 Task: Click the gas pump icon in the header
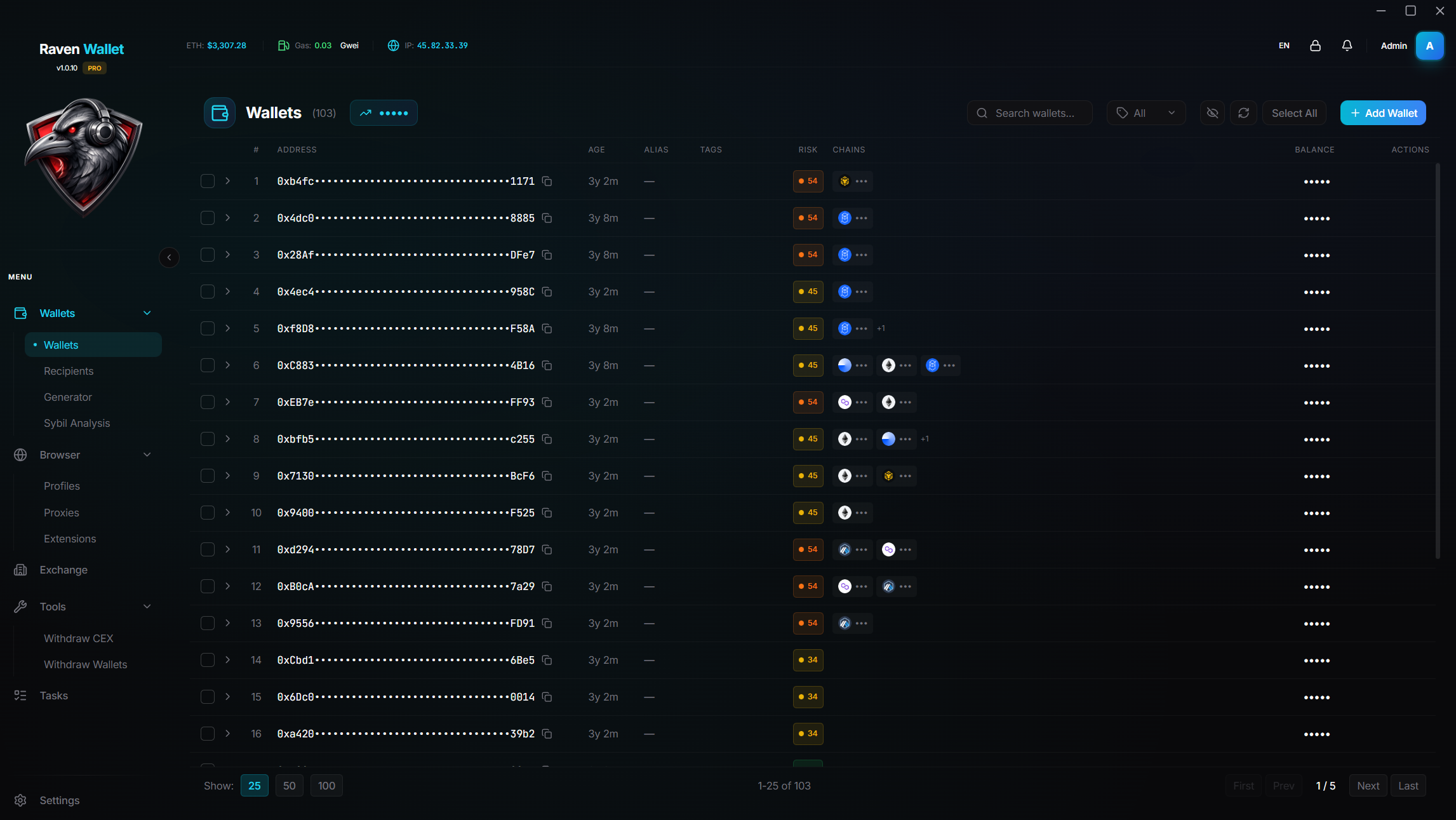(x=283, y=45)
